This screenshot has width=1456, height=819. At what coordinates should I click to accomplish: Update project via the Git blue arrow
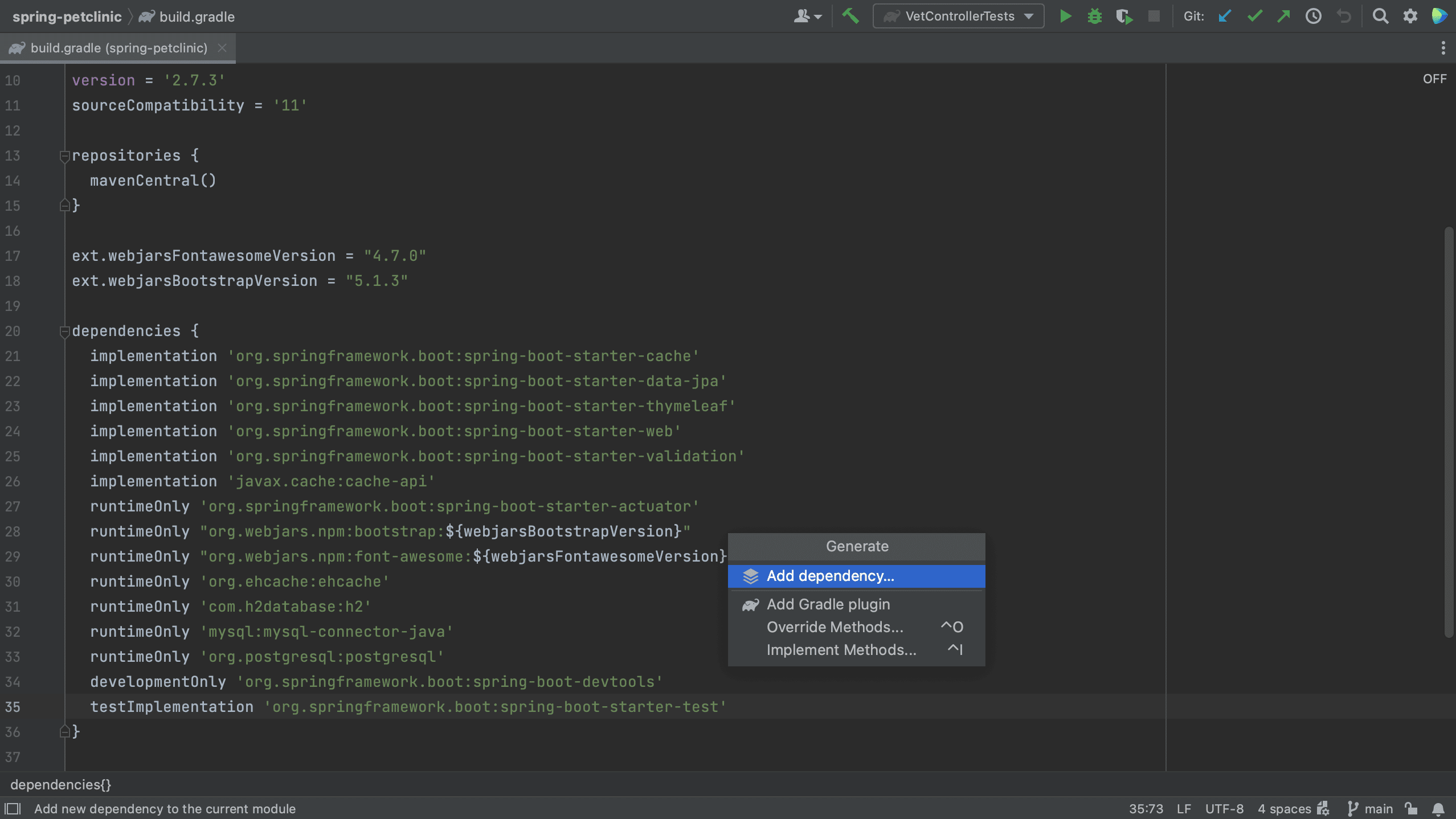pos(1225,16)
